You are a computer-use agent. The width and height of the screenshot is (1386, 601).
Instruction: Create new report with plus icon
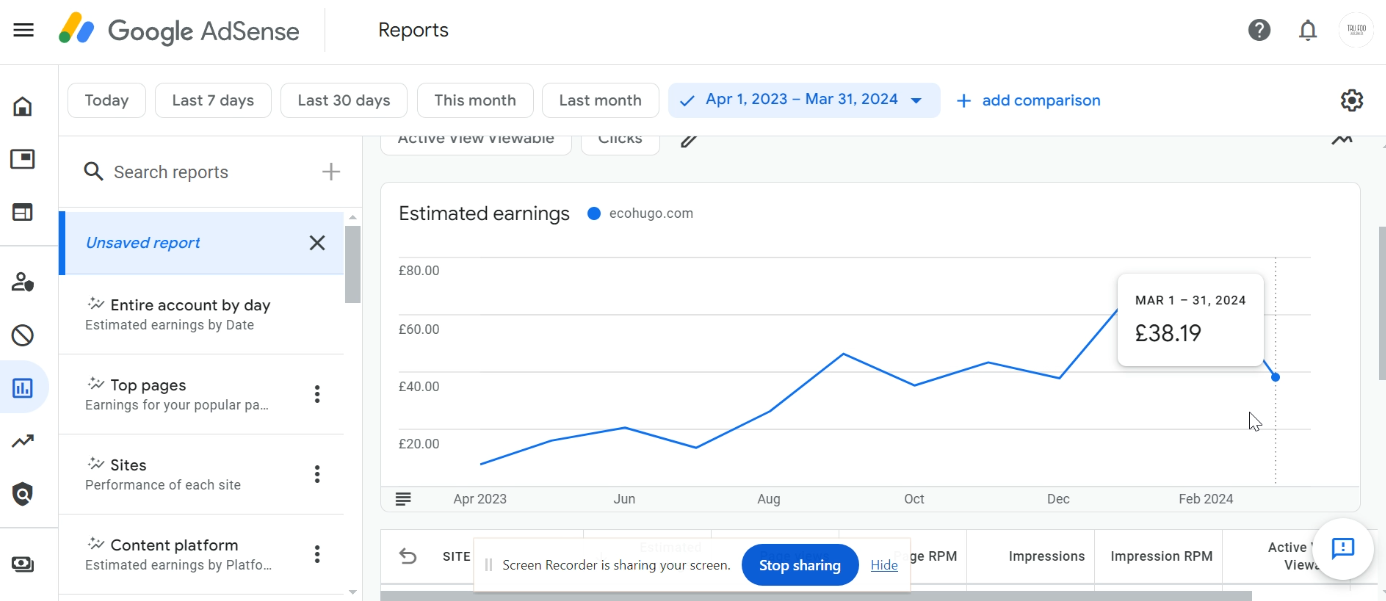331,172
